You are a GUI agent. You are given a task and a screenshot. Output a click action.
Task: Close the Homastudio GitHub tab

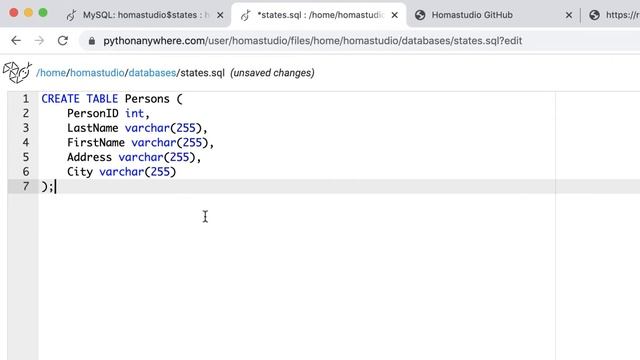[x=569, y=15]
